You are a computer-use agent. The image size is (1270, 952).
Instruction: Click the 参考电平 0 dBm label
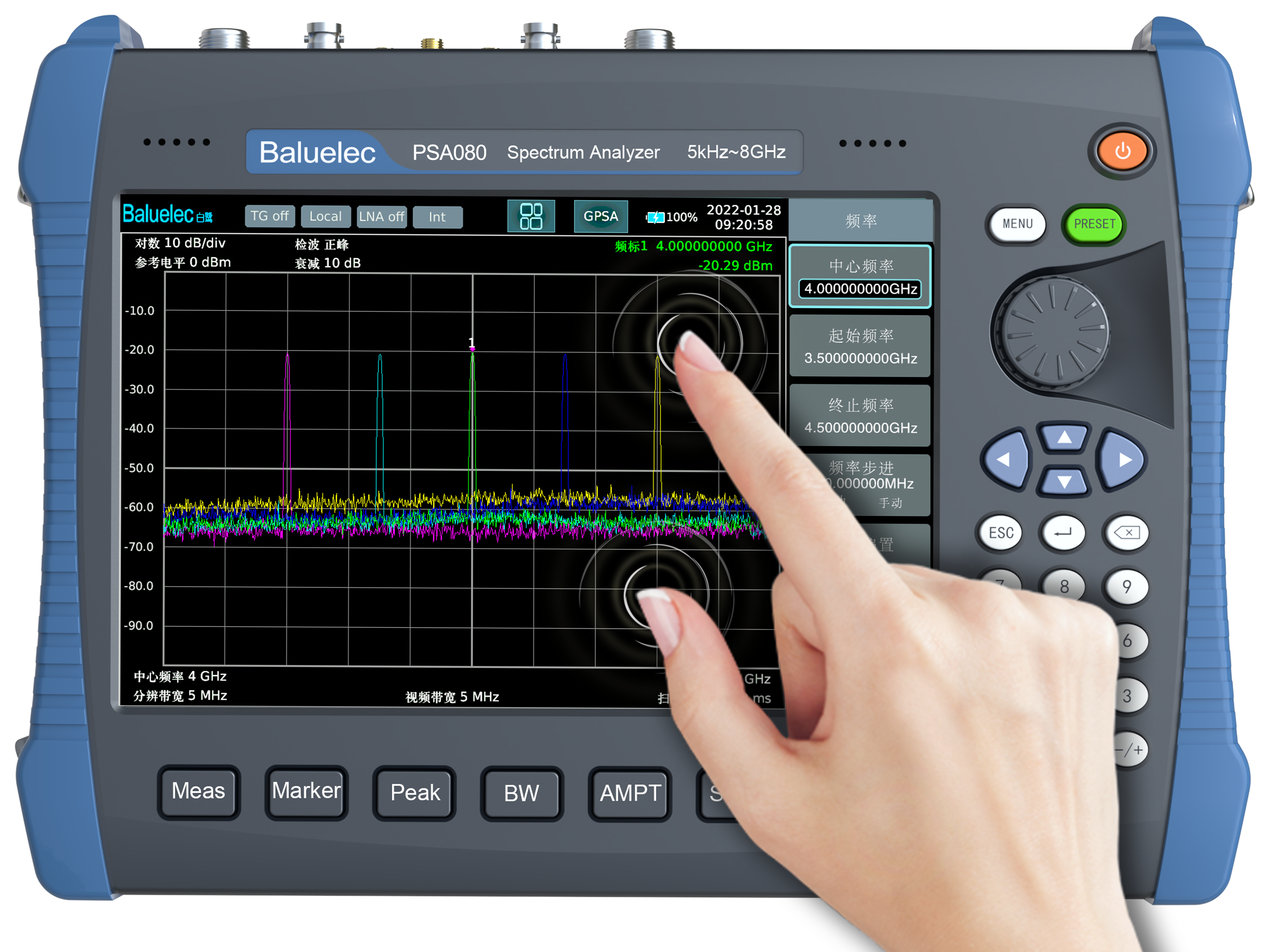pos(183,262)
